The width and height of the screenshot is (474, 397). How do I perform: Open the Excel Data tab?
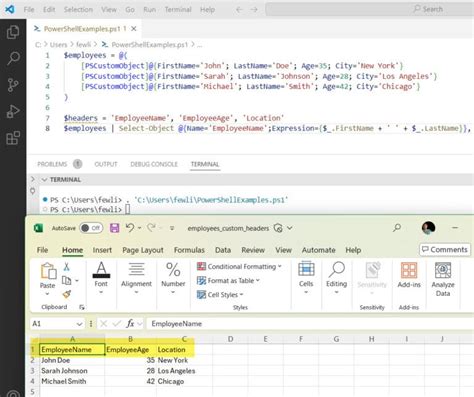pyautogui.click(x=223, y=250)
